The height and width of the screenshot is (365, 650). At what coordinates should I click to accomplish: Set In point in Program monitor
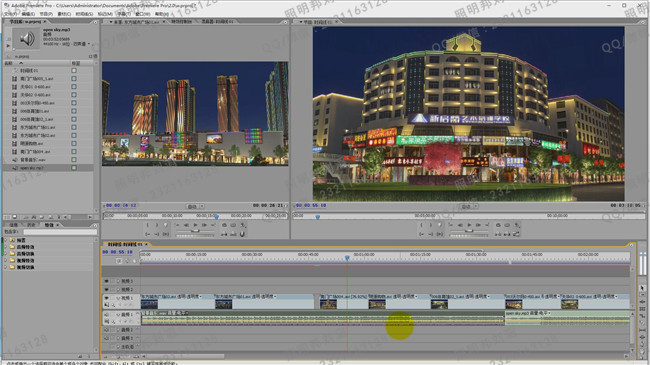[x=421, y=225]
